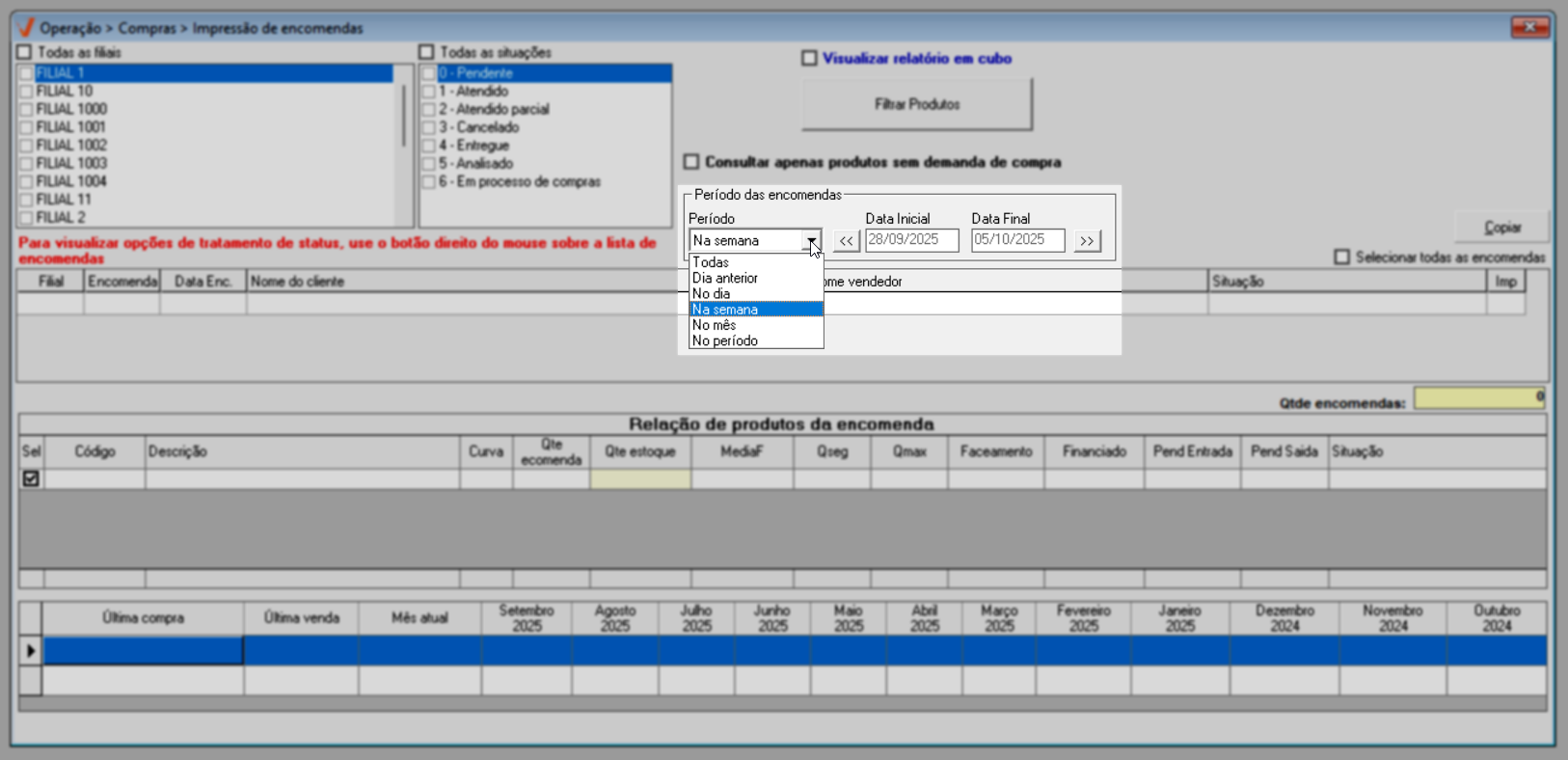Pick 'Todas' option in period list
Image resolution: width=1568 pixels, height=760 pixels.
tap(711, 262)
